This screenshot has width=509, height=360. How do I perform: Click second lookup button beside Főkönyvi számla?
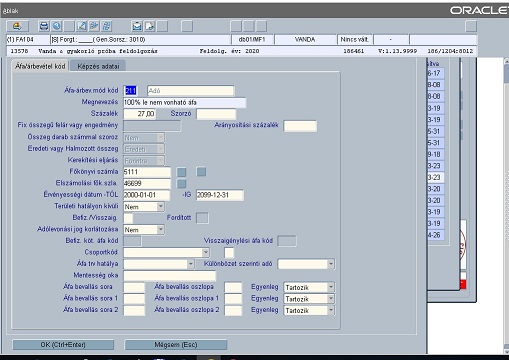(201, 172)
